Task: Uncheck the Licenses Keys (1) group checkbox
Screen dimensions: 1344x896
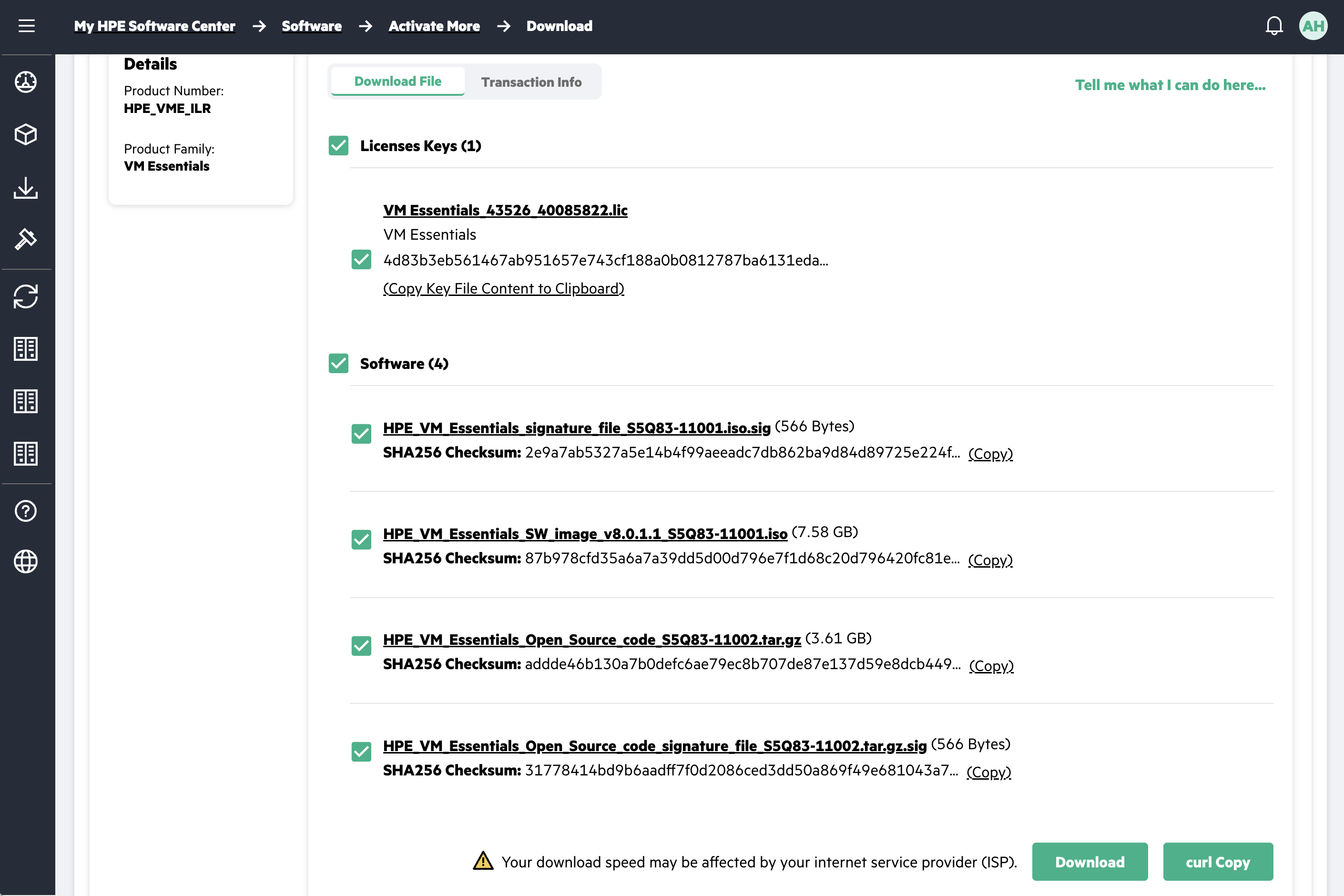Action: click(338, 146)
